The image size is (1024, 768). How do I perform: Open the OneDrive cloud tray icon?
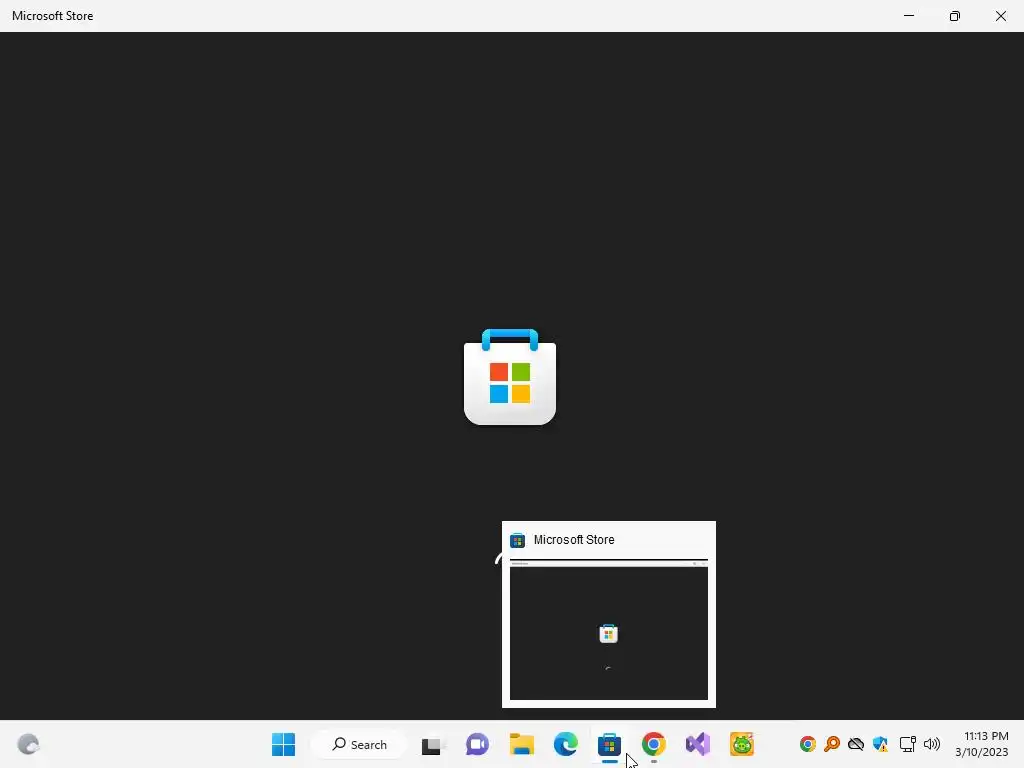point(856,744)
